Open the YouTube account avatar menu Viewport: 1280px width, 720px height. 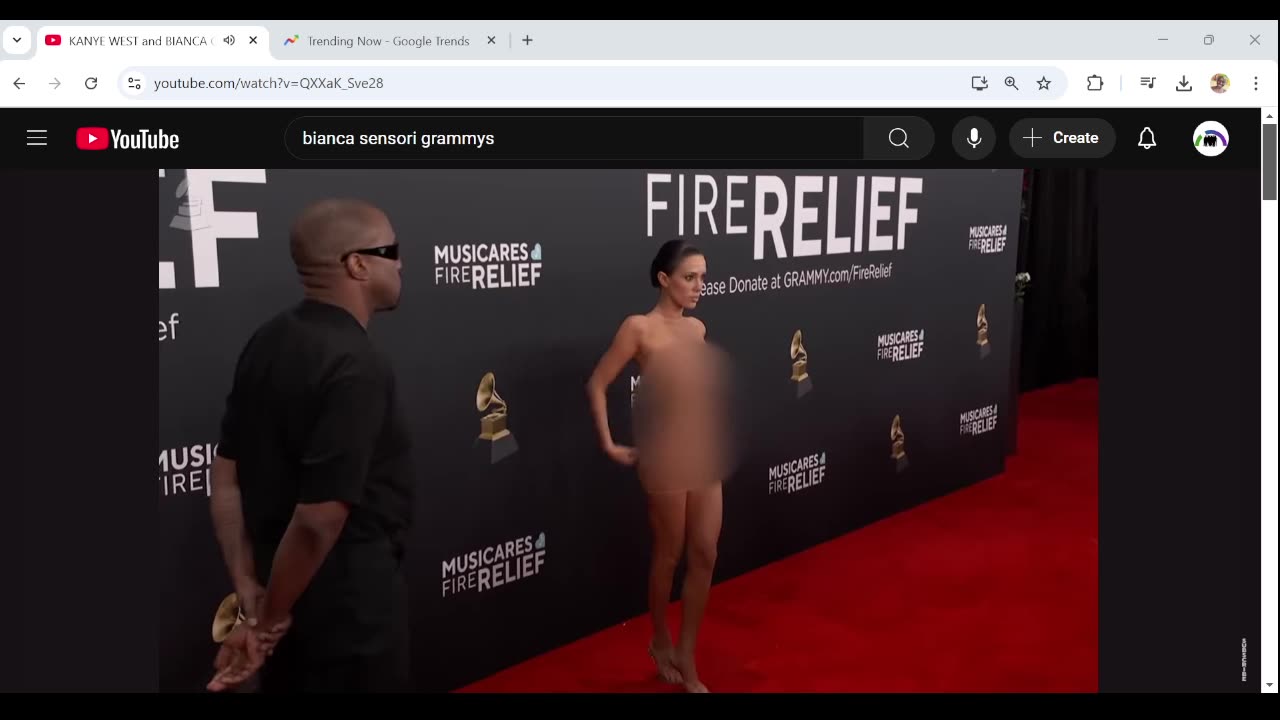click(1211, 138)
